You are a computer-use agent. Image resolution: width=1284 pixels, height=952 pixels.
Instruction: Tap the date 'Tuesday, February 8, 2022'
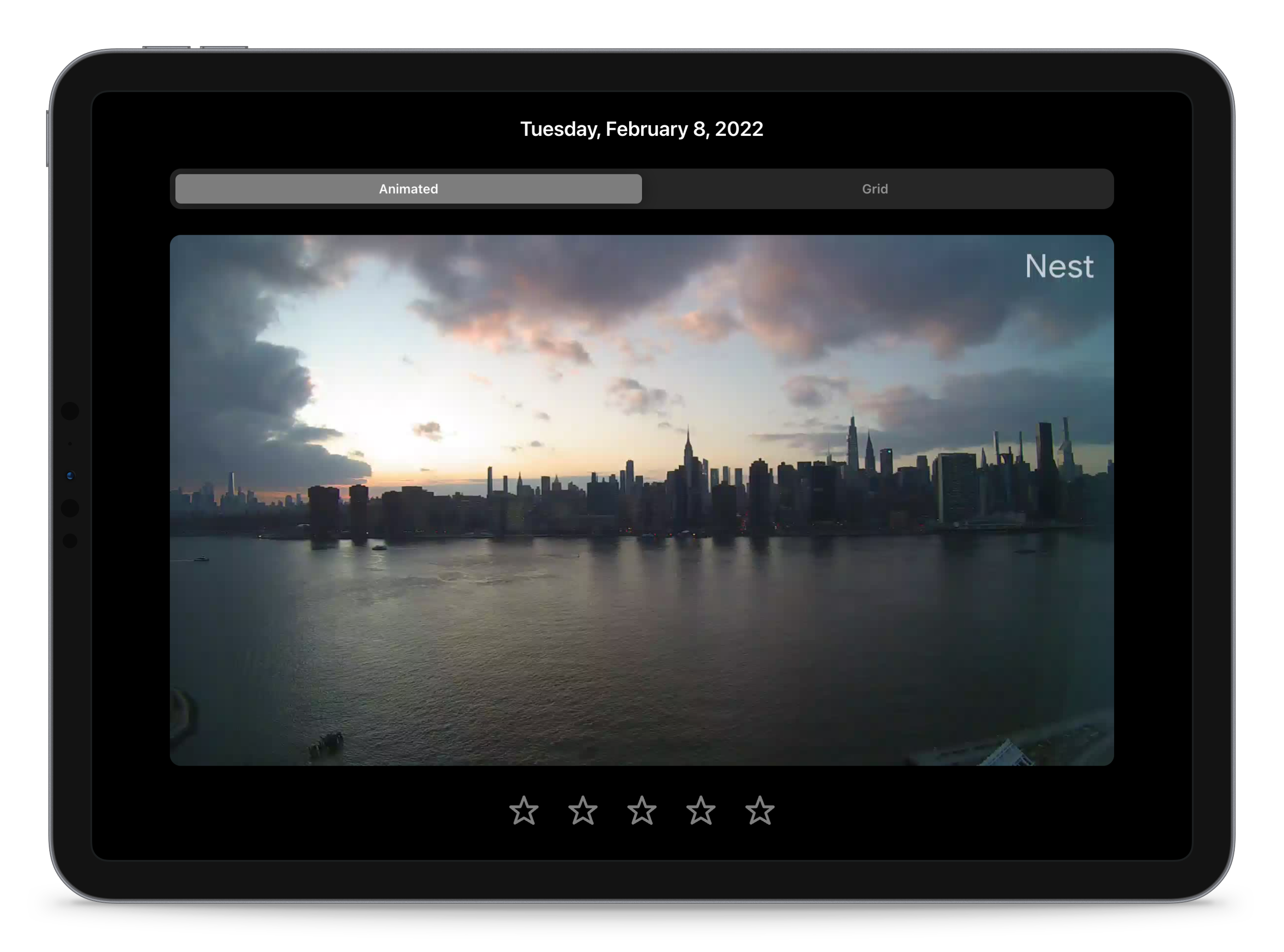pyautogui.click(x=642, y=129)
